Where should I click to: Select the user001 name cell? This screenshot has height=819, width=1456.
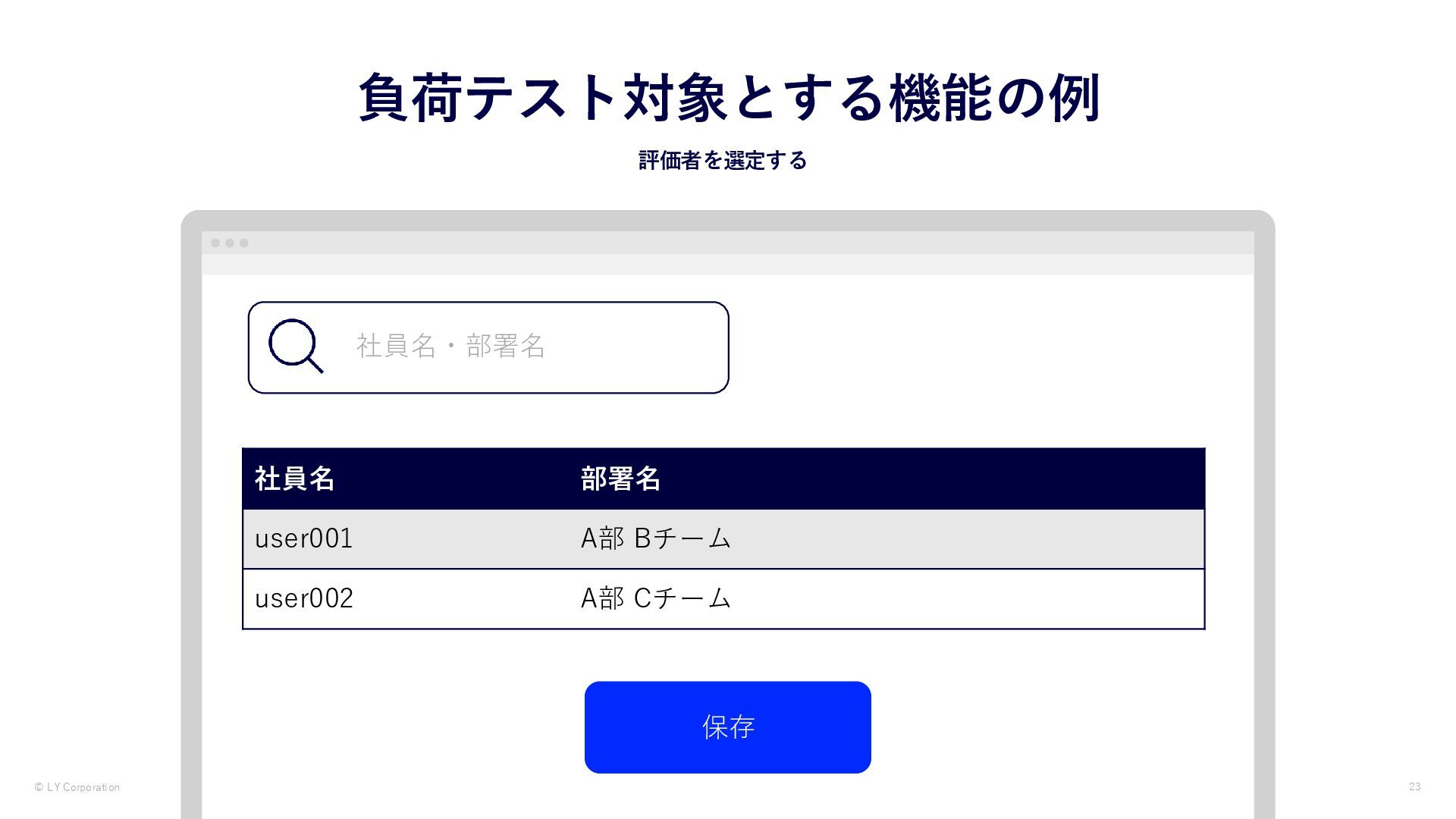(304, 538)
